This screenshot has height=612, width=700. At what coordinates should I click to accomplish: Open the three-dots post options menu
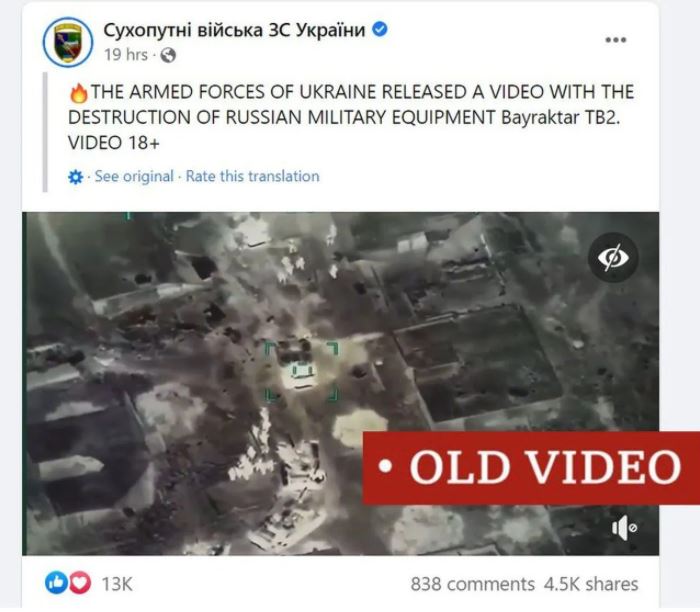(616, 40)
